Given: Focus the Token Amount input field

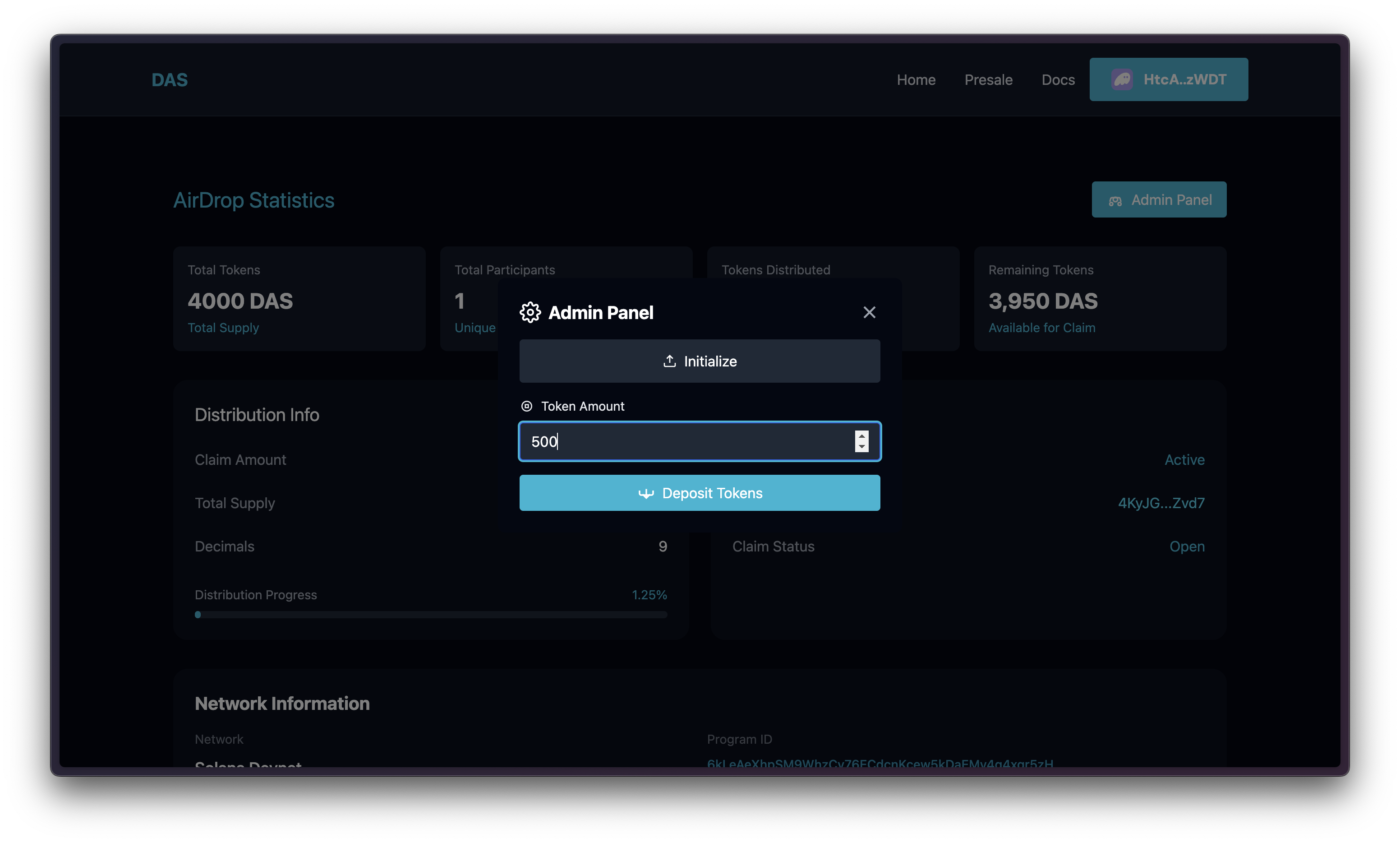Looking at the screenshot, I should 681,441.
